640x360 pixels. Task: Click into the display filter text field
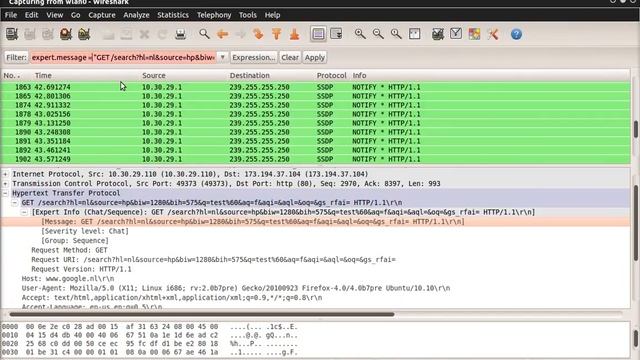[123, 58]
